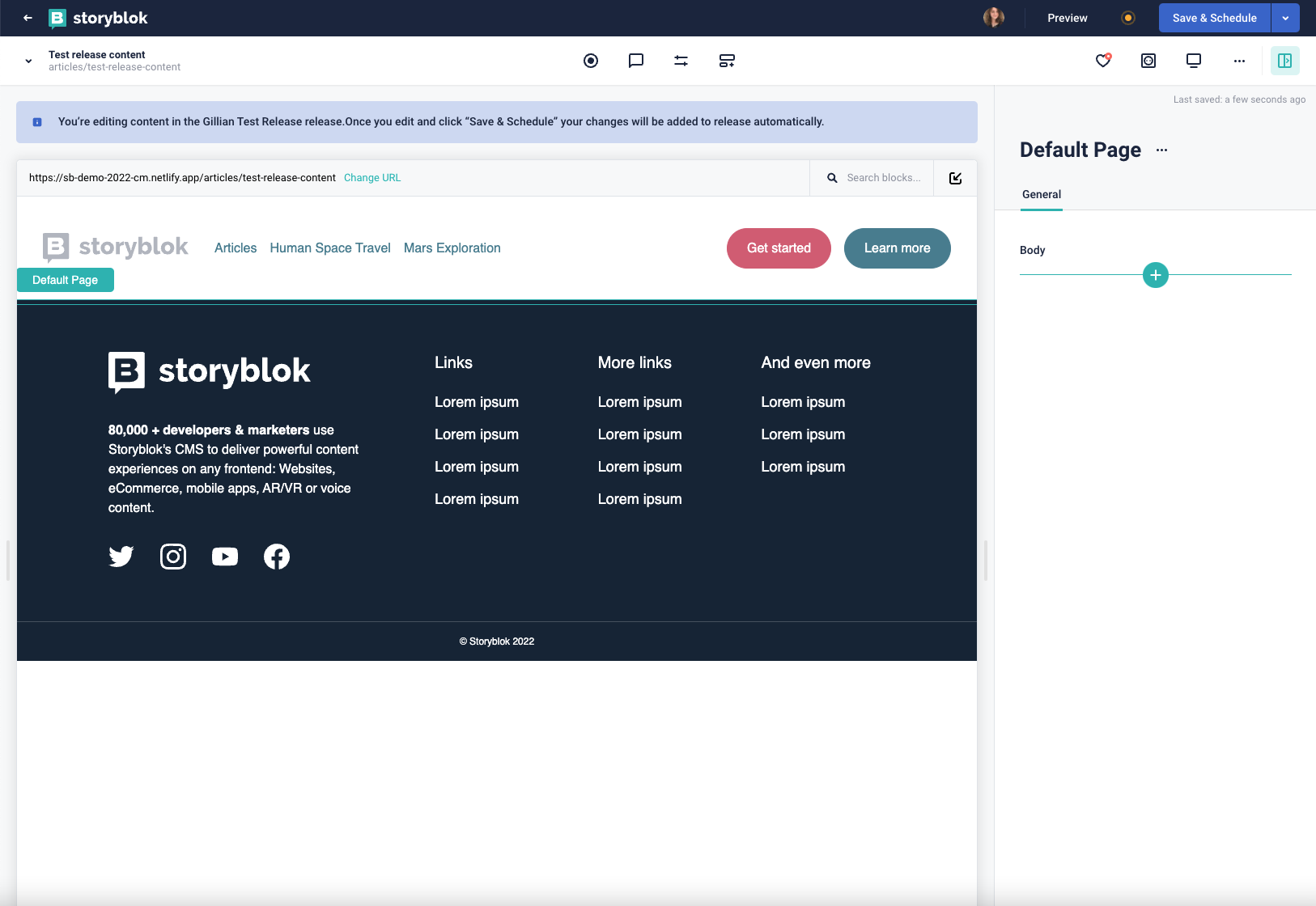1316x906 pixels.
Task: Click third Lorem ipsum under And even more
Action: pos(803,467)
